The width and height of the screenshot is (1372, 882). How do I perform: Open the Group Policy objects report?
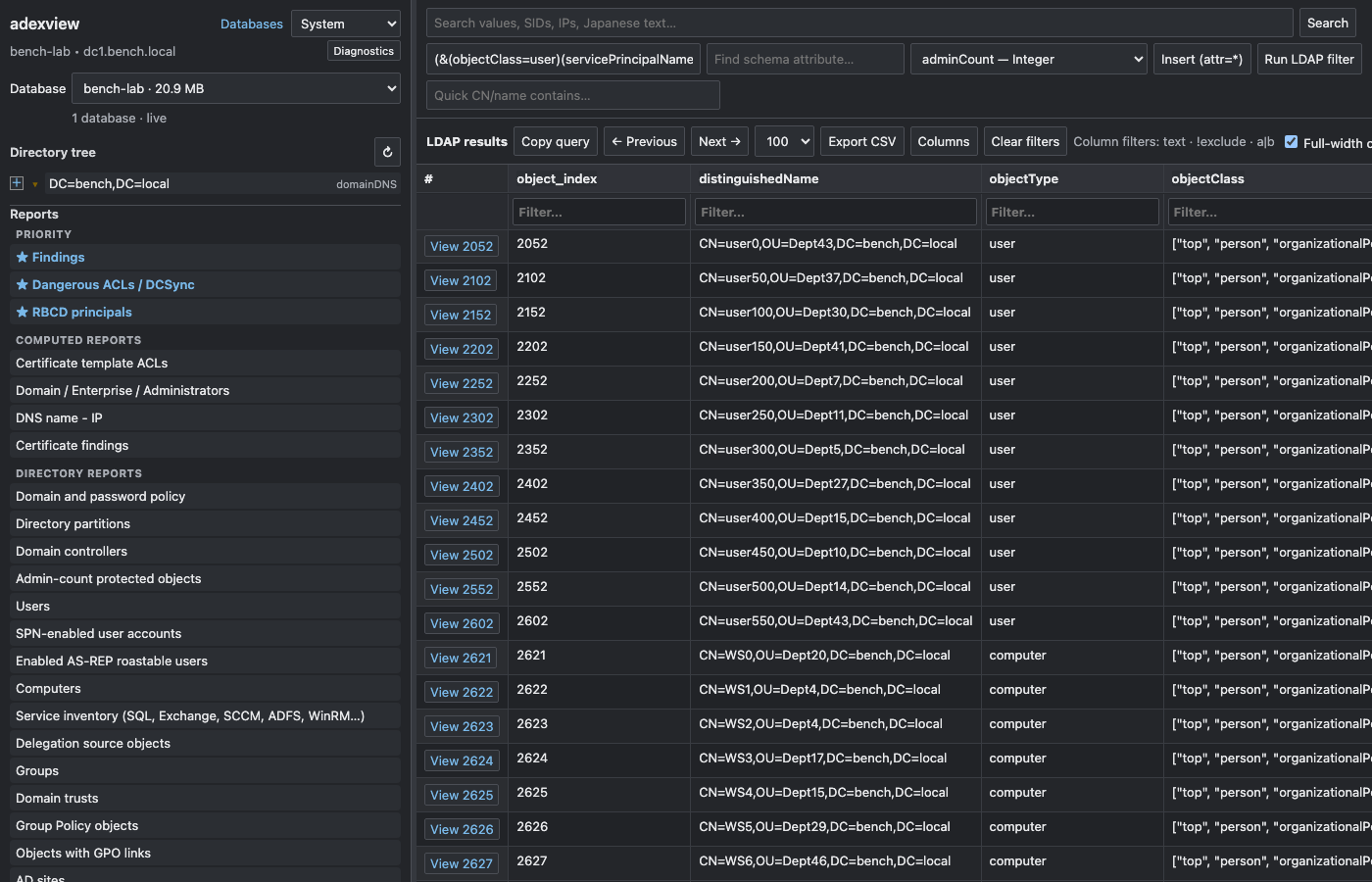(205, 825)
